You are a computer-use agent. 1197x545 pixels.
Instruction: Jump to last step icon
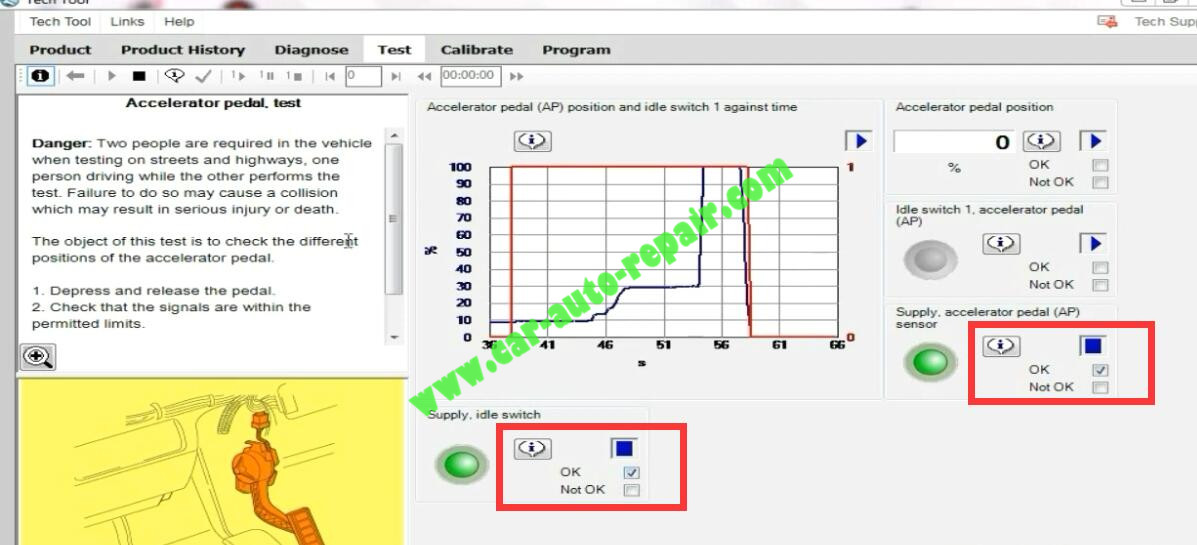(x=395, y=76)
